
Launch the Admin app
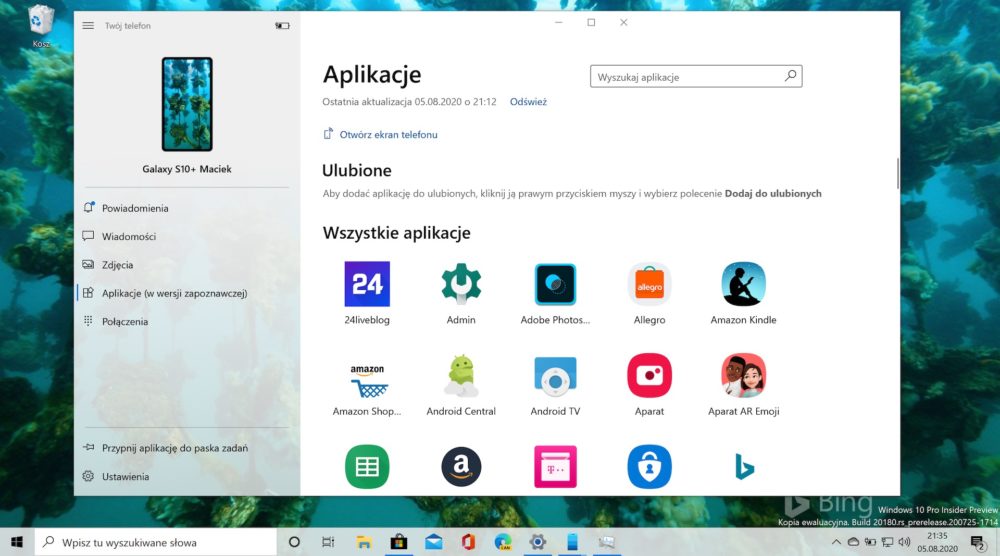(x=461, y=284)
